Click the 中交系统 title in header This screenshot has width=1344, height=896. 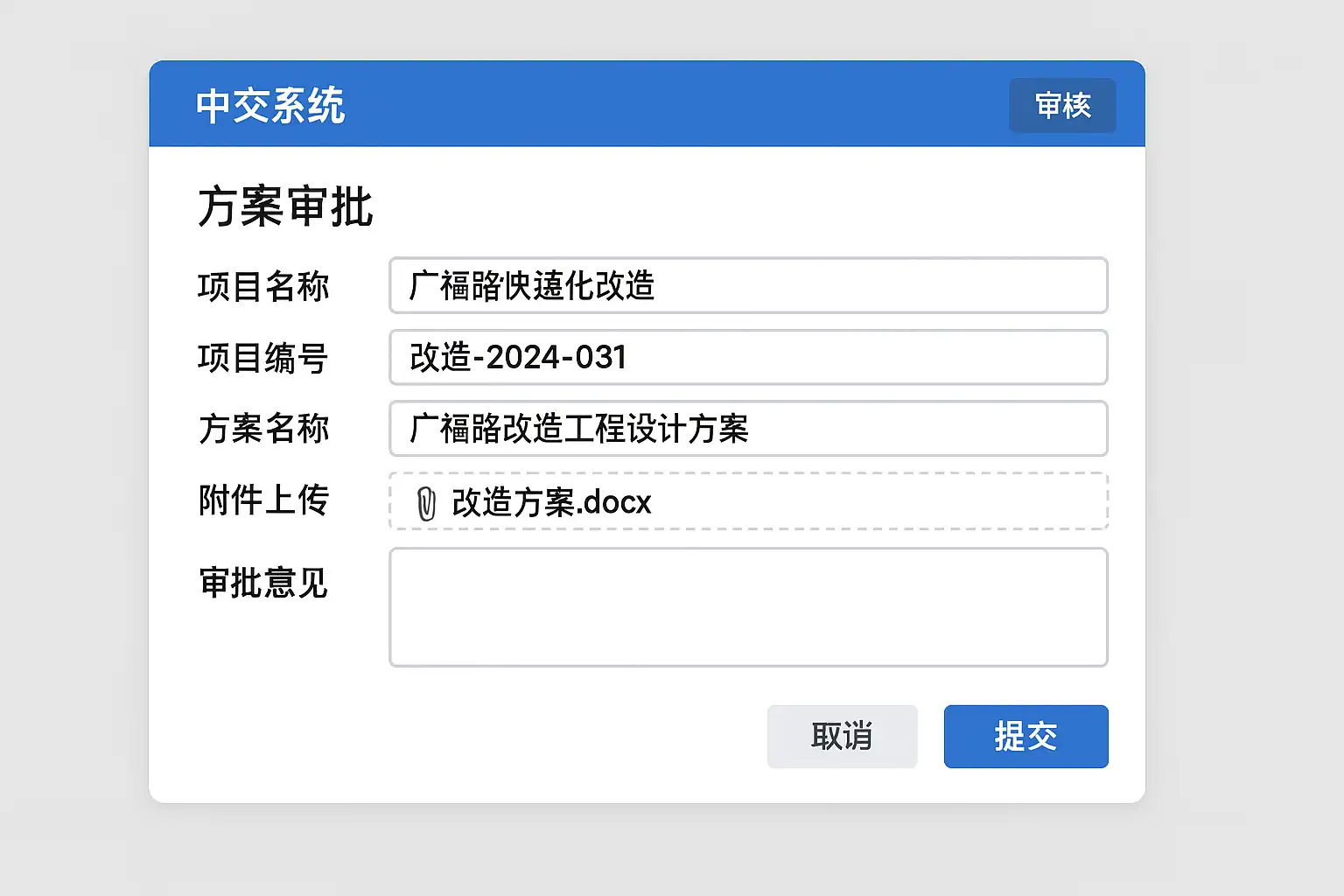(x=270, y=106)
